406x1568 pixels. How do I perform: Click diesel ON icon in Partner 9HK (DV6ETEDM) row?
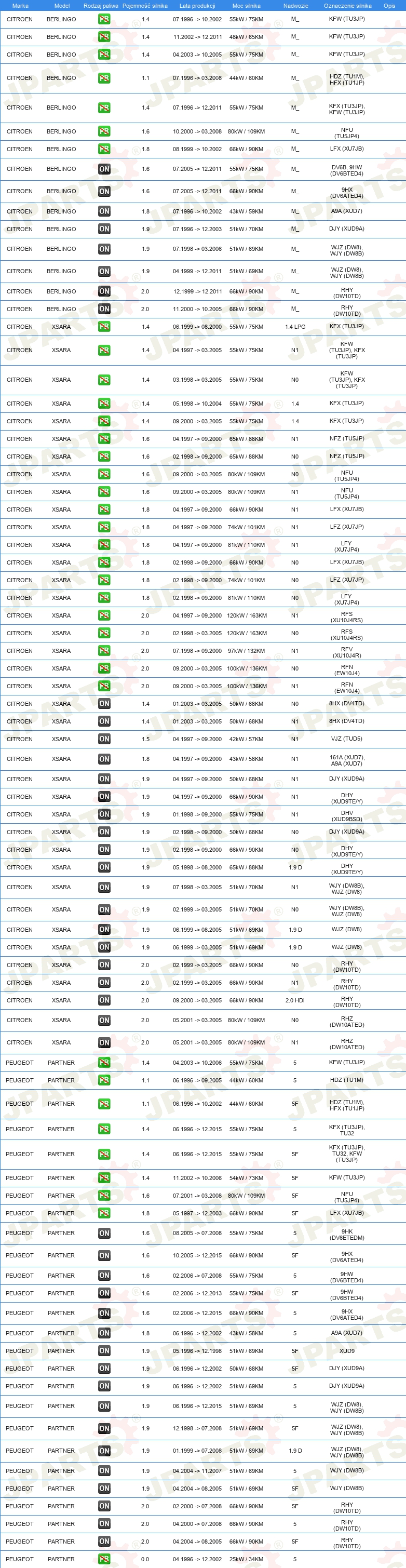[104, 1233]
